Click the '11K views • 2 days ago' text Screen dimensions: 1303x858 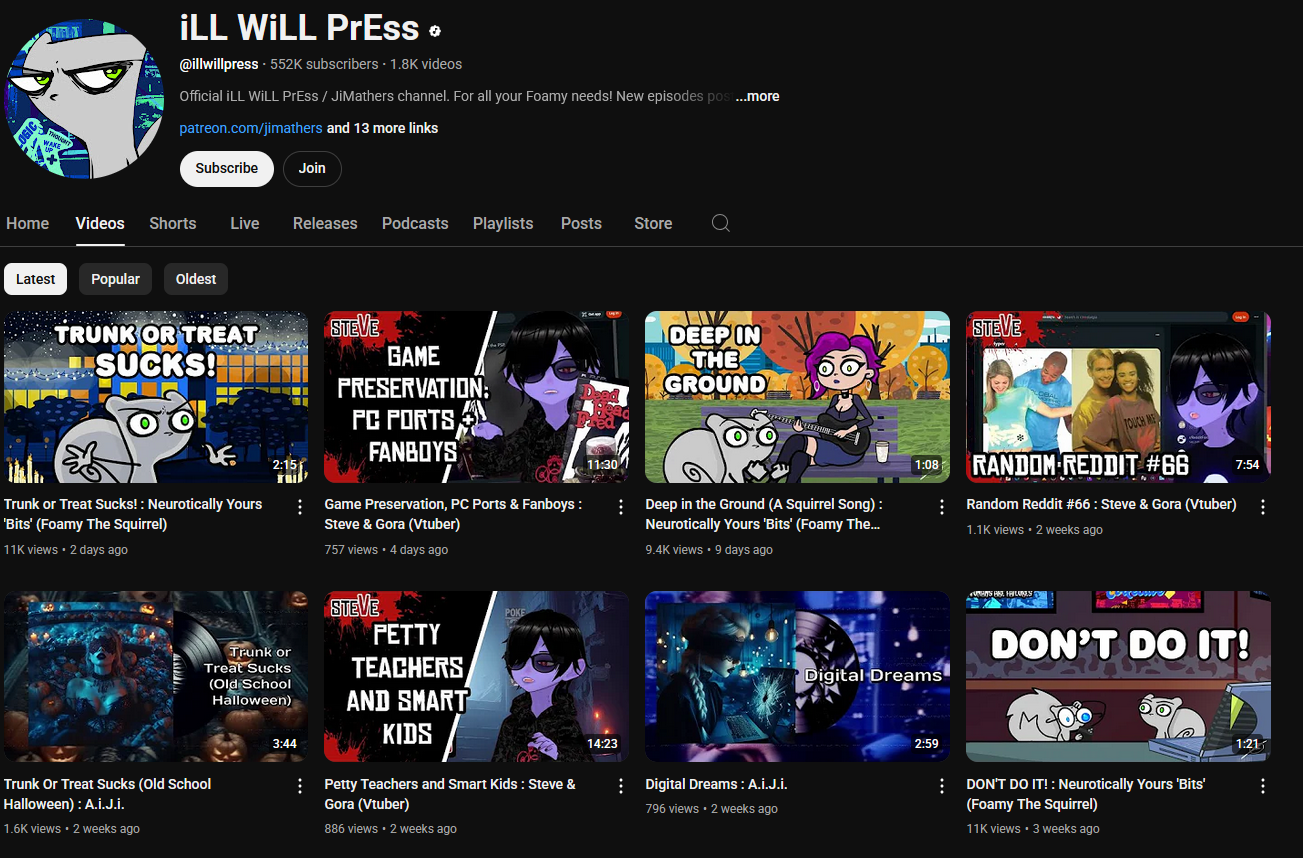pos(66,549)
